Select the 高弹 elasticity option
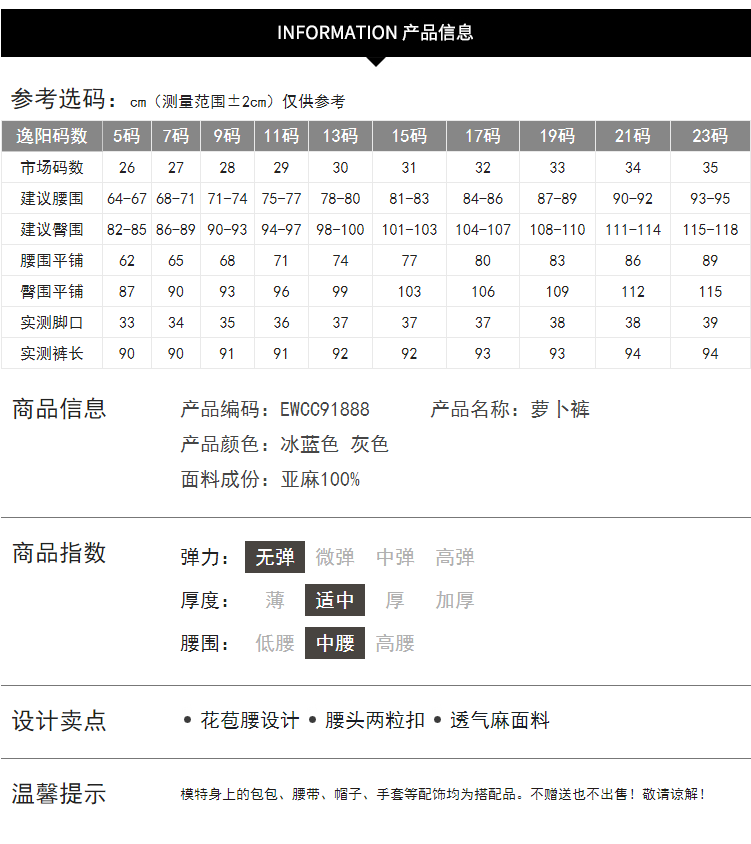The width and height of the screenshot is (751, 844). pos(455,557)
